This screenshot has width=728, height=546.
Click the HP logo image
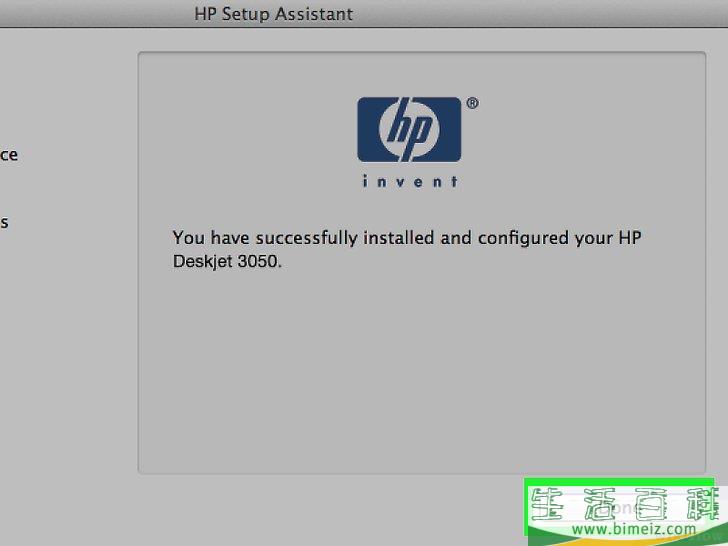409,130
